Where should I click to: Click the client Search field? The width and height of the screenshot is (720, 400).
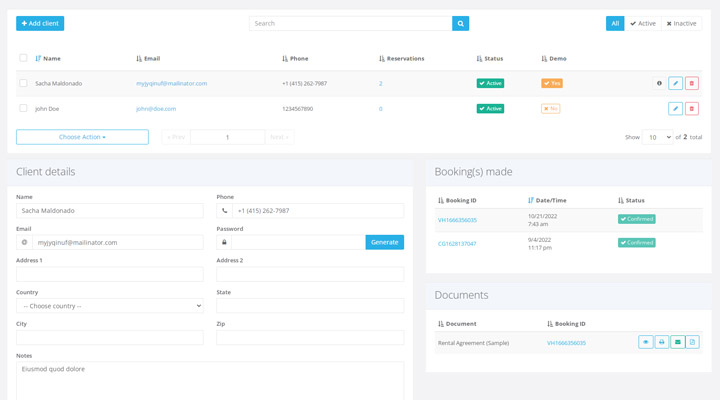pyautogui.click(x=350, y=23)
